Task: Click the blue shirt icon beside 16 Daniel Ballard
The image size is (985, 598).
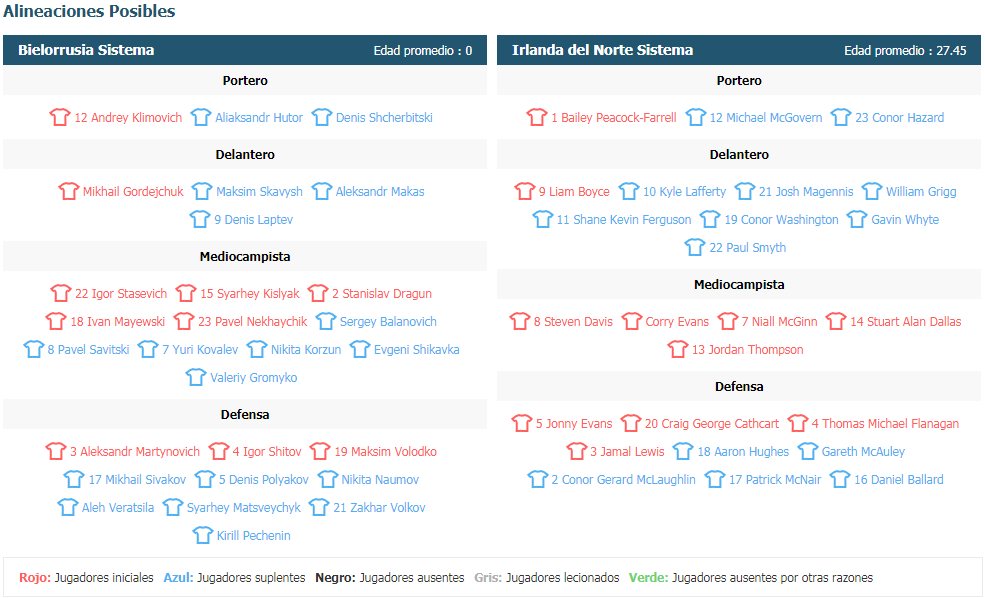Action: coord(840,479)
